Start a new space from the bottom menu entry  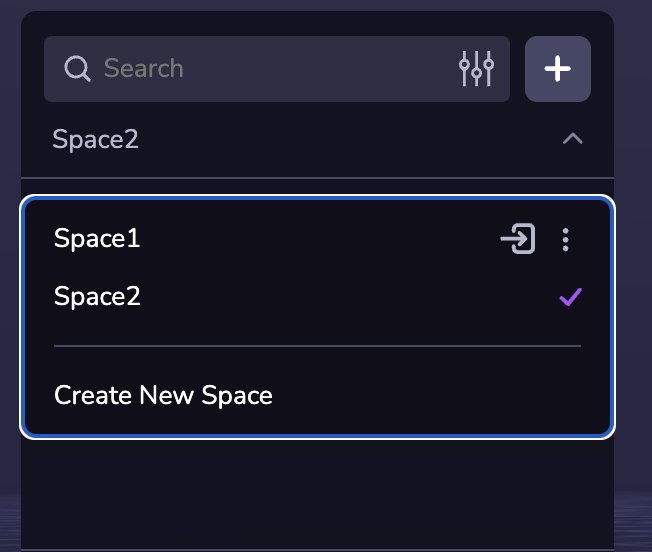point(163,395)
